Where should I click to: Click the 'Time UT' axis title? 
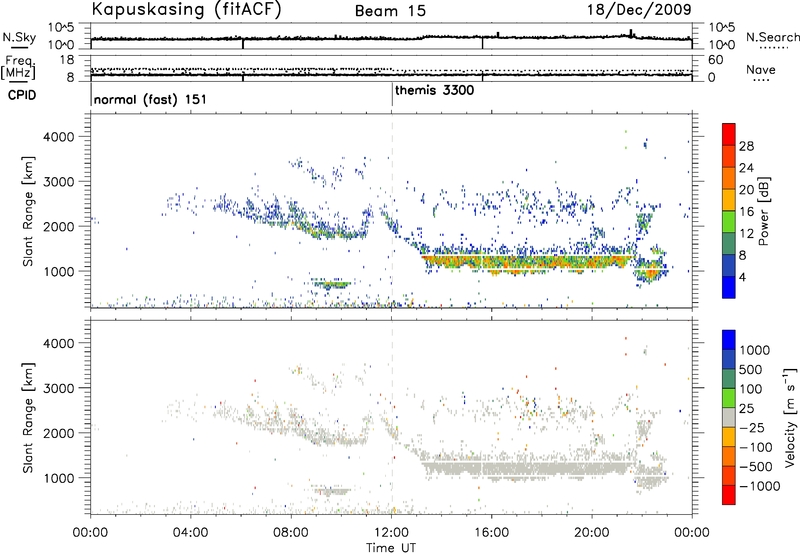coord(391,548)
